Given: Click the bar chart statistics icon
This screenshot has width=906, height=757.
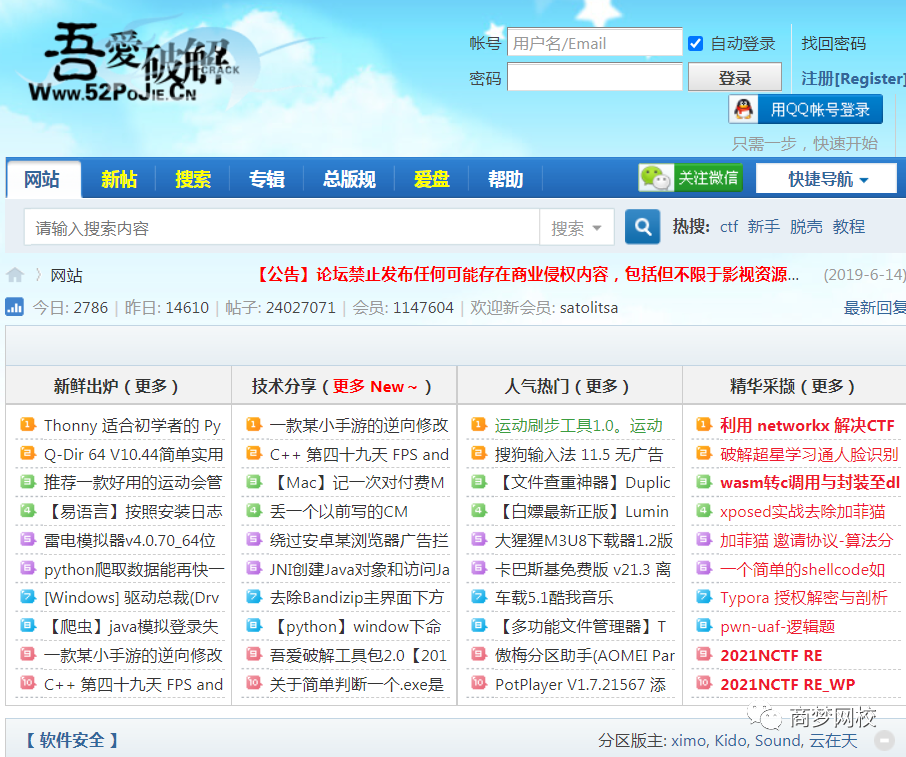Looking at the screenshot, I should 14,307.
